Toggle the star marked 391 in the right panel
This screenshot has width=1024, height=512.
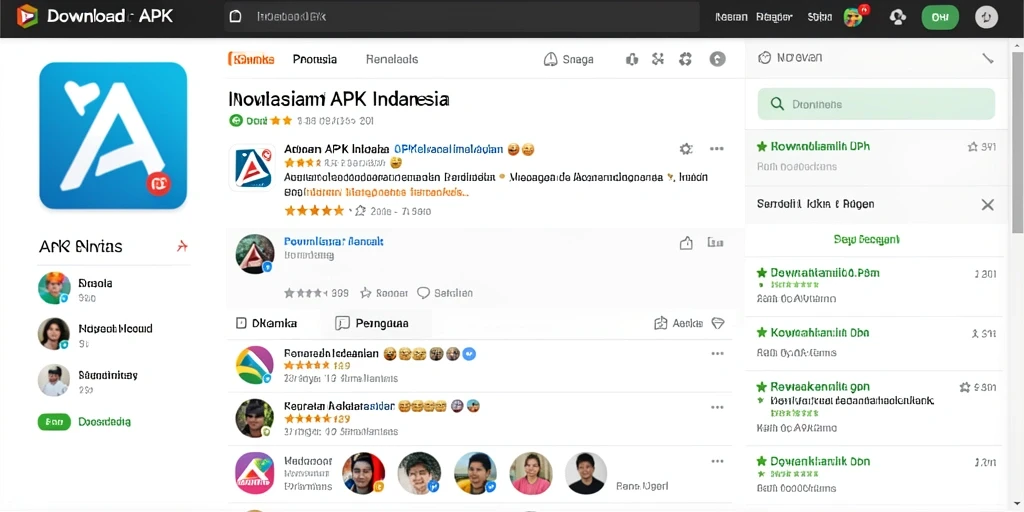[972, 147]
